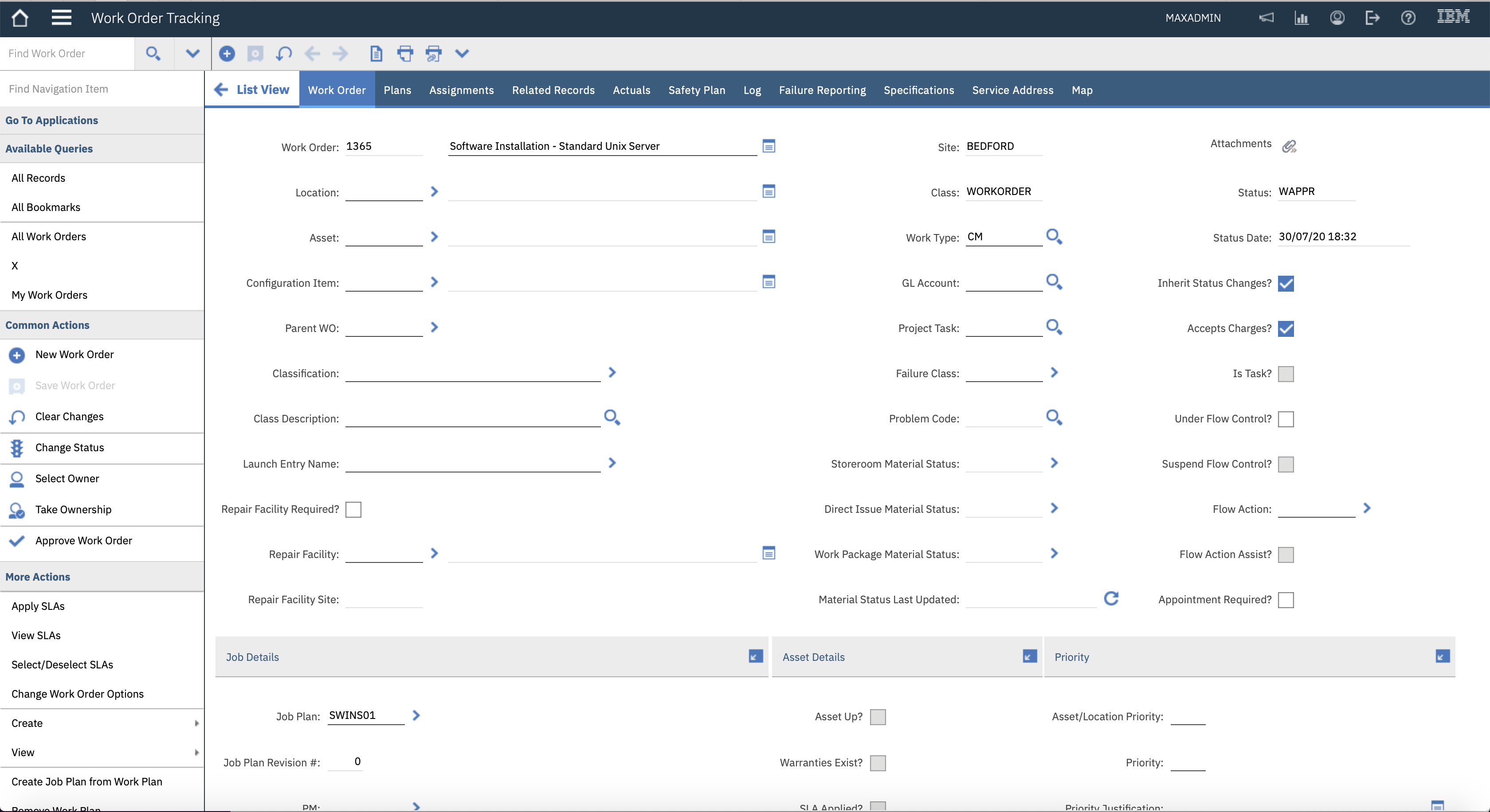1490x812 pixels.
Task: Click Approve Work Order action
Action: pyautogui.click(x=83, y=540)
